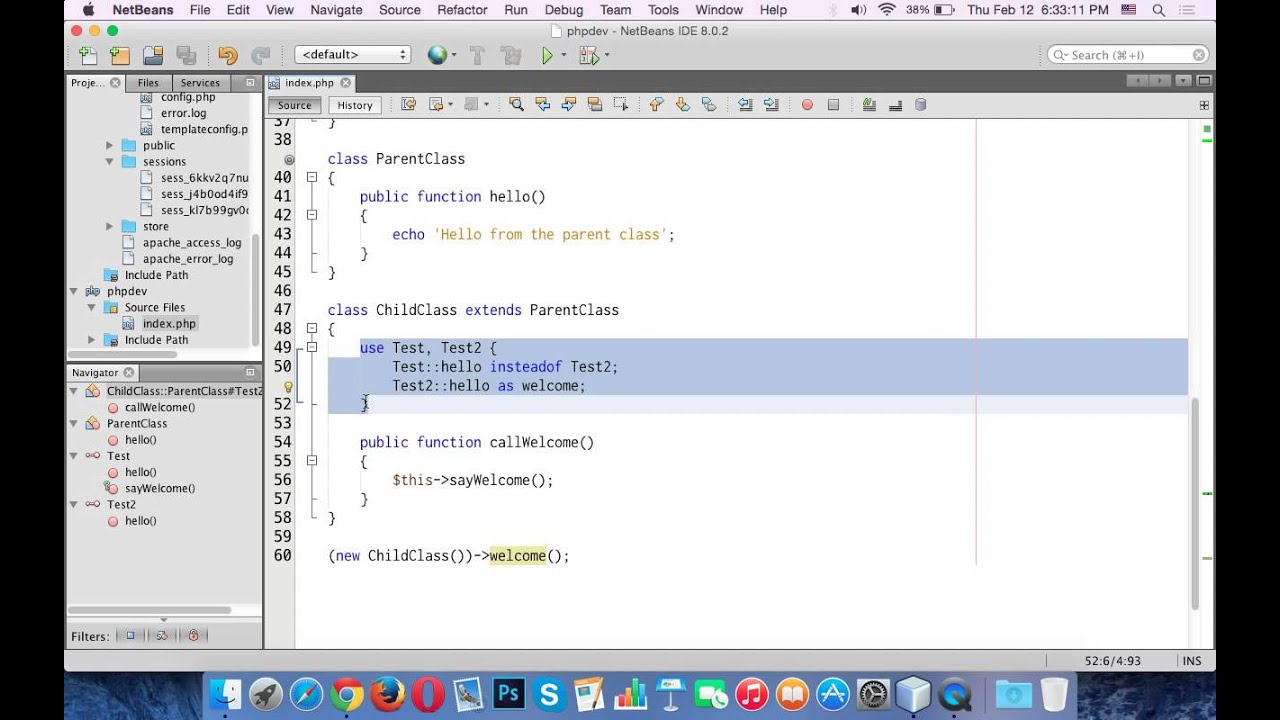The width and height of the screenshot is (1280, 720).
Task: Click the green Run Project play icon
Action: tap(547, 56)
